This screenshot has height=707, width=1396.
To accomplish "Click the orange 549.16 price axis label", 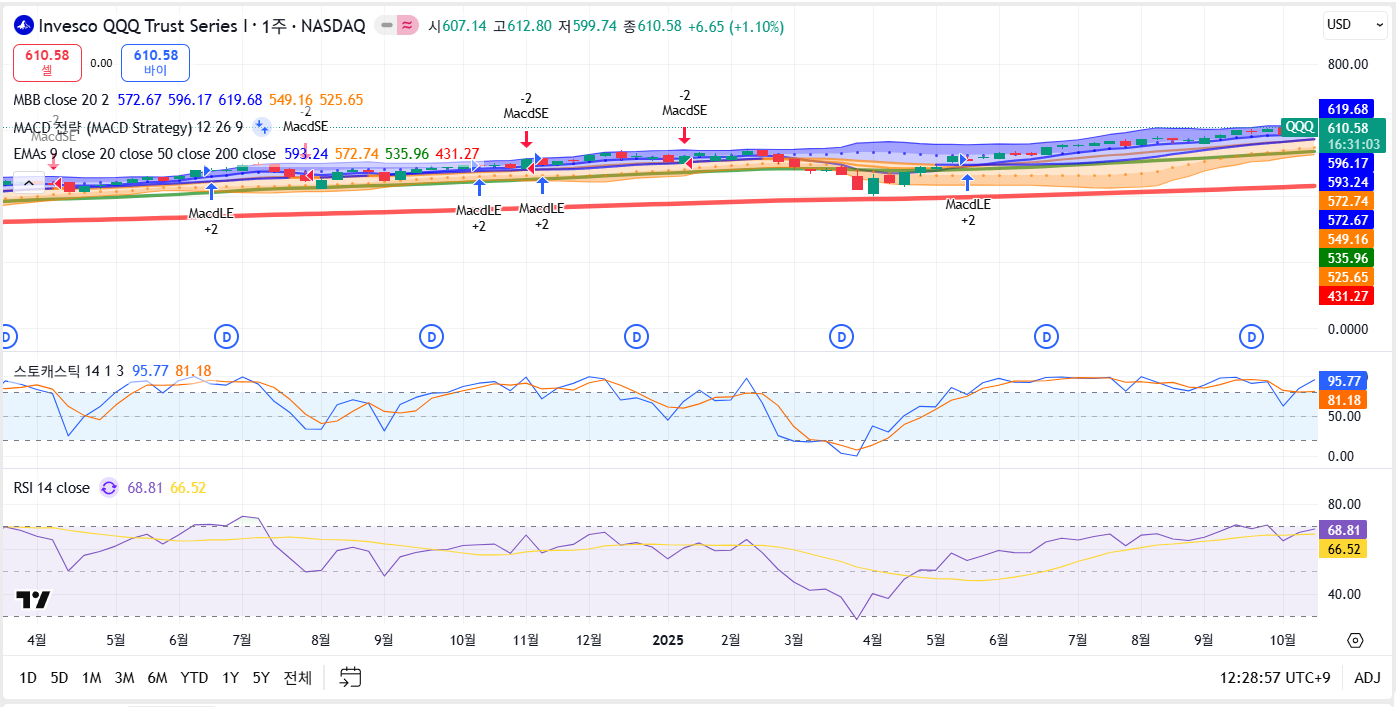I will 1347,239.
